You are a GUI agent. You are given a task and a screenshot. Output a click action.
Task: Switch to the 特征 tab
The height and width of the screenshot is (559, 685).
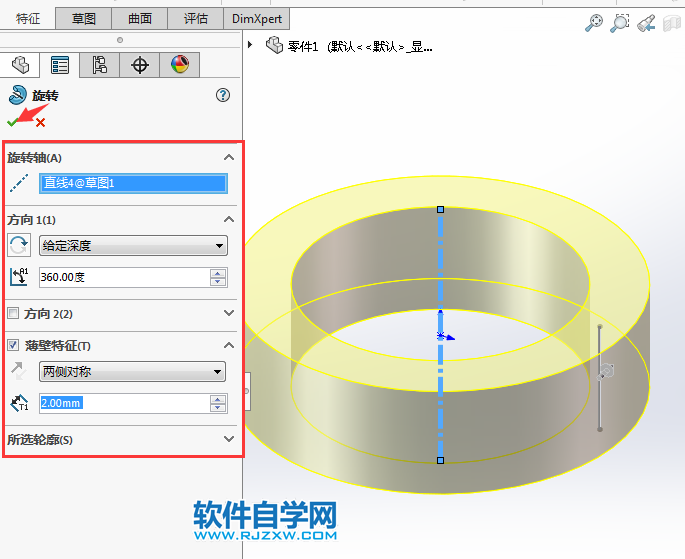pyautogui.click(x=28, y=19)
